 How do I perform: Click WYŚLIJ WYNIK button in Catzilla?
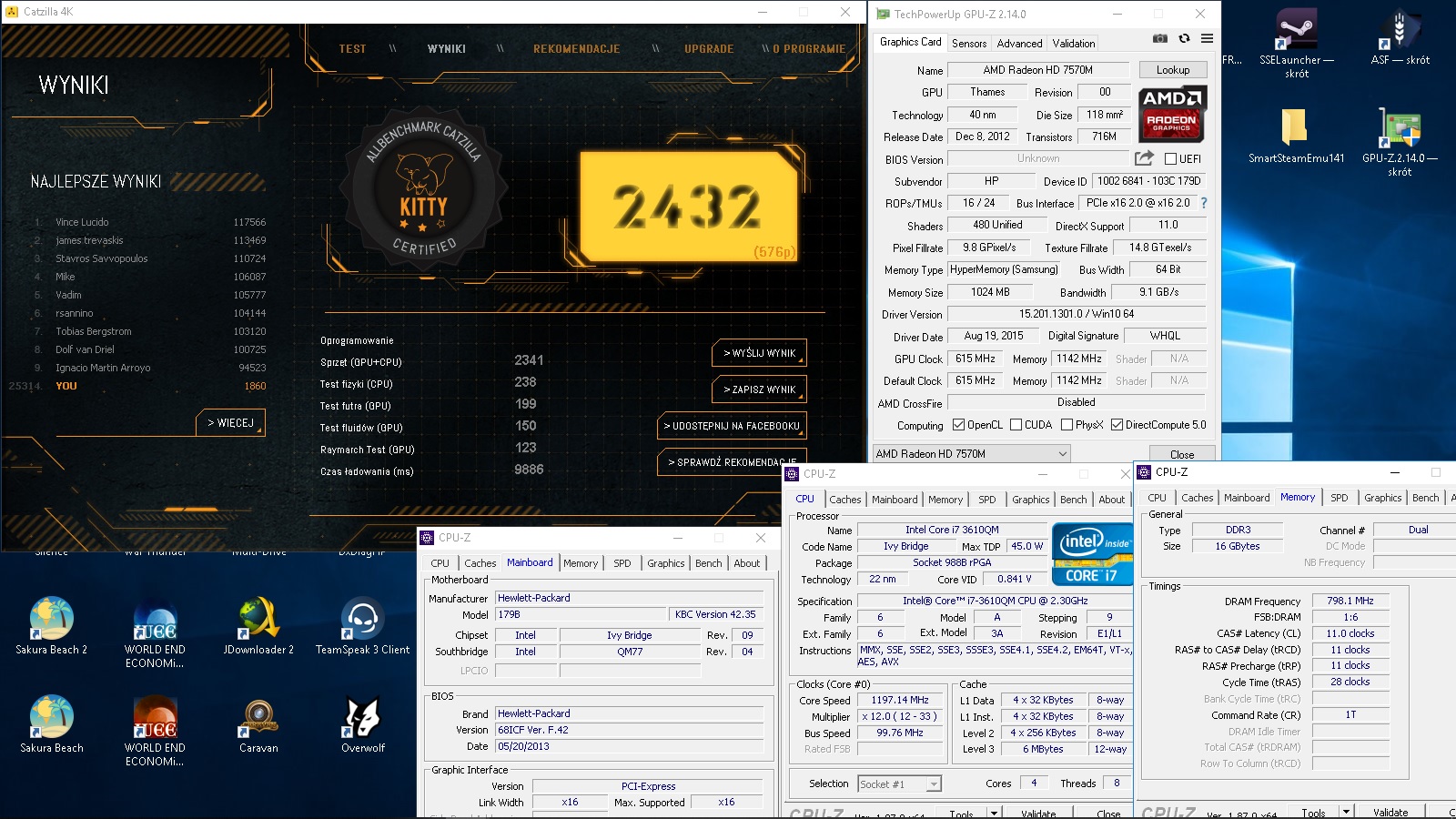pos(759,353)
